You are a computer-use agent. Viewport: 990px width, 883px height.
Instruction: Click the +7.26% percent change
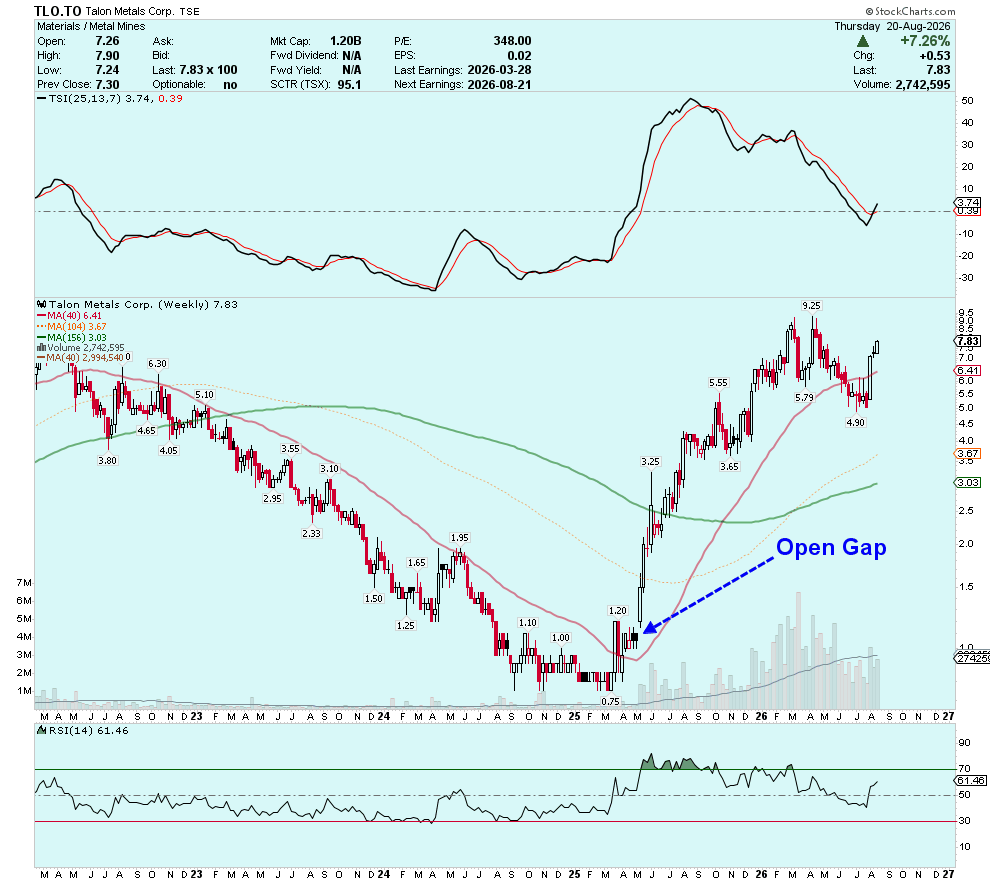(925, 41)
